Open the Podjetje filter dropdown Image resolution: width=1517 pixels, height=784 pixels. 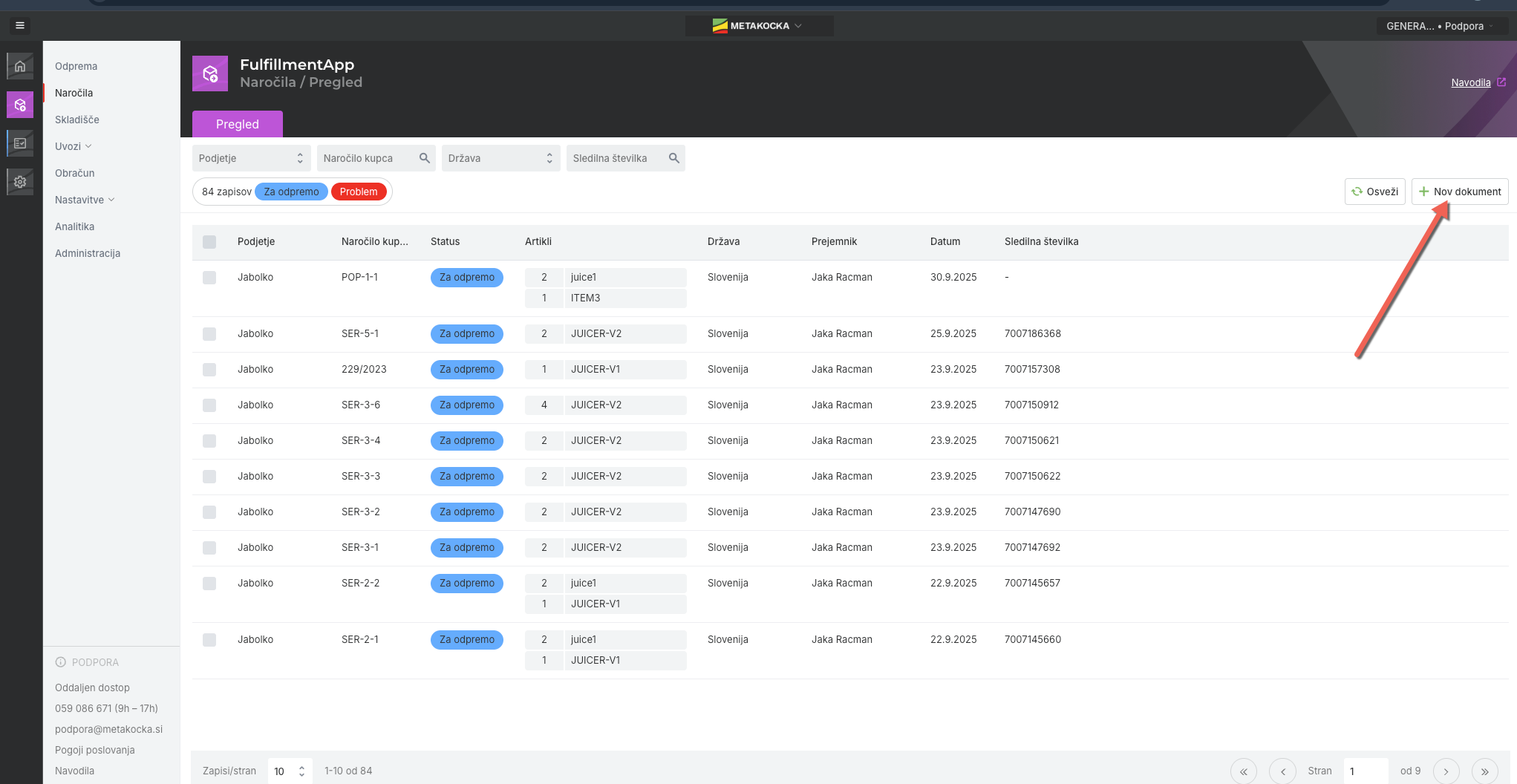[x=251, y=158]
